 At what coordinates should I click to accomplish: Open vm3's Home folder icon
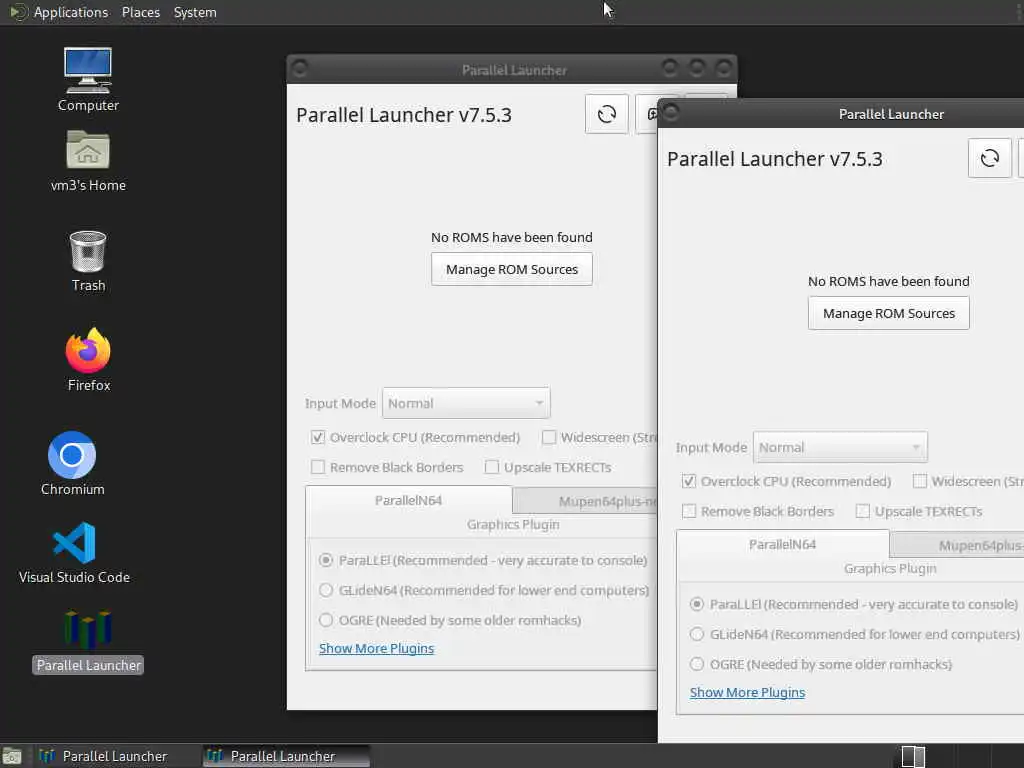(x=88, y=161)
